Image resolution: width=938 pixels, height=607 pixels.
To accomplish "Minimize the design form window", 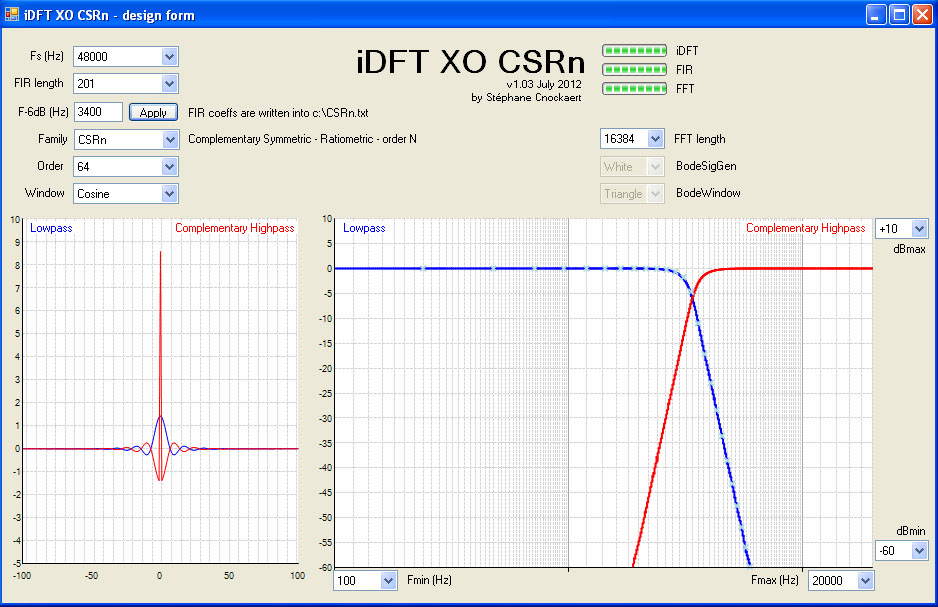I will pos(876,14).
